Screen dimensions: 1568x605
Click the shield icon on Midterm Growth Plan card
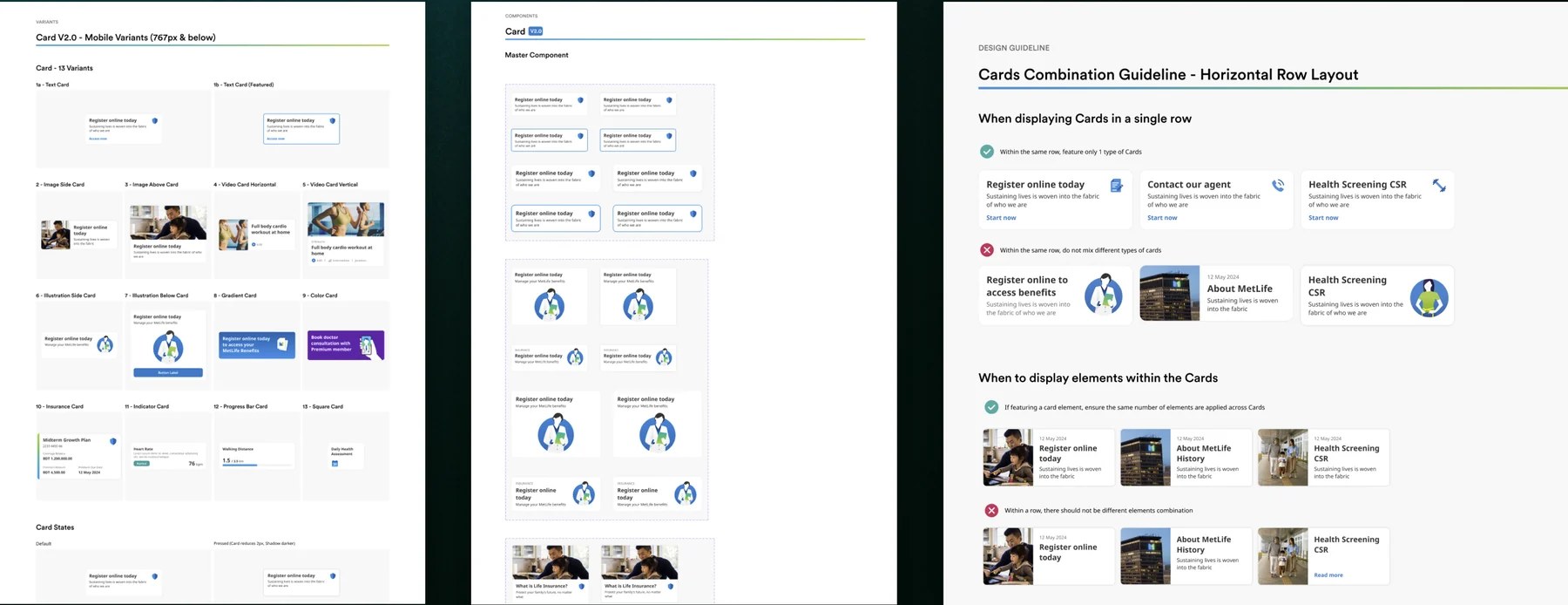point(113,441)
